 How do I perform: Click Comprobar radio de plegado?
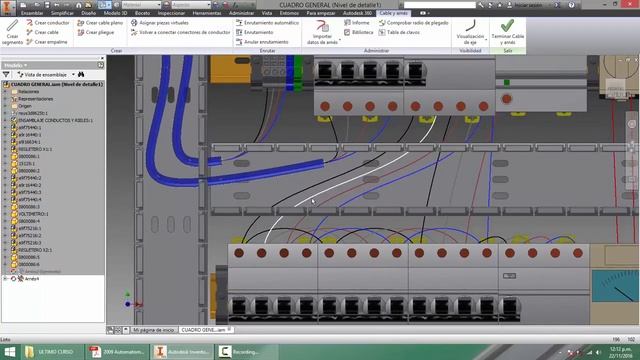[x=413, y=23]
